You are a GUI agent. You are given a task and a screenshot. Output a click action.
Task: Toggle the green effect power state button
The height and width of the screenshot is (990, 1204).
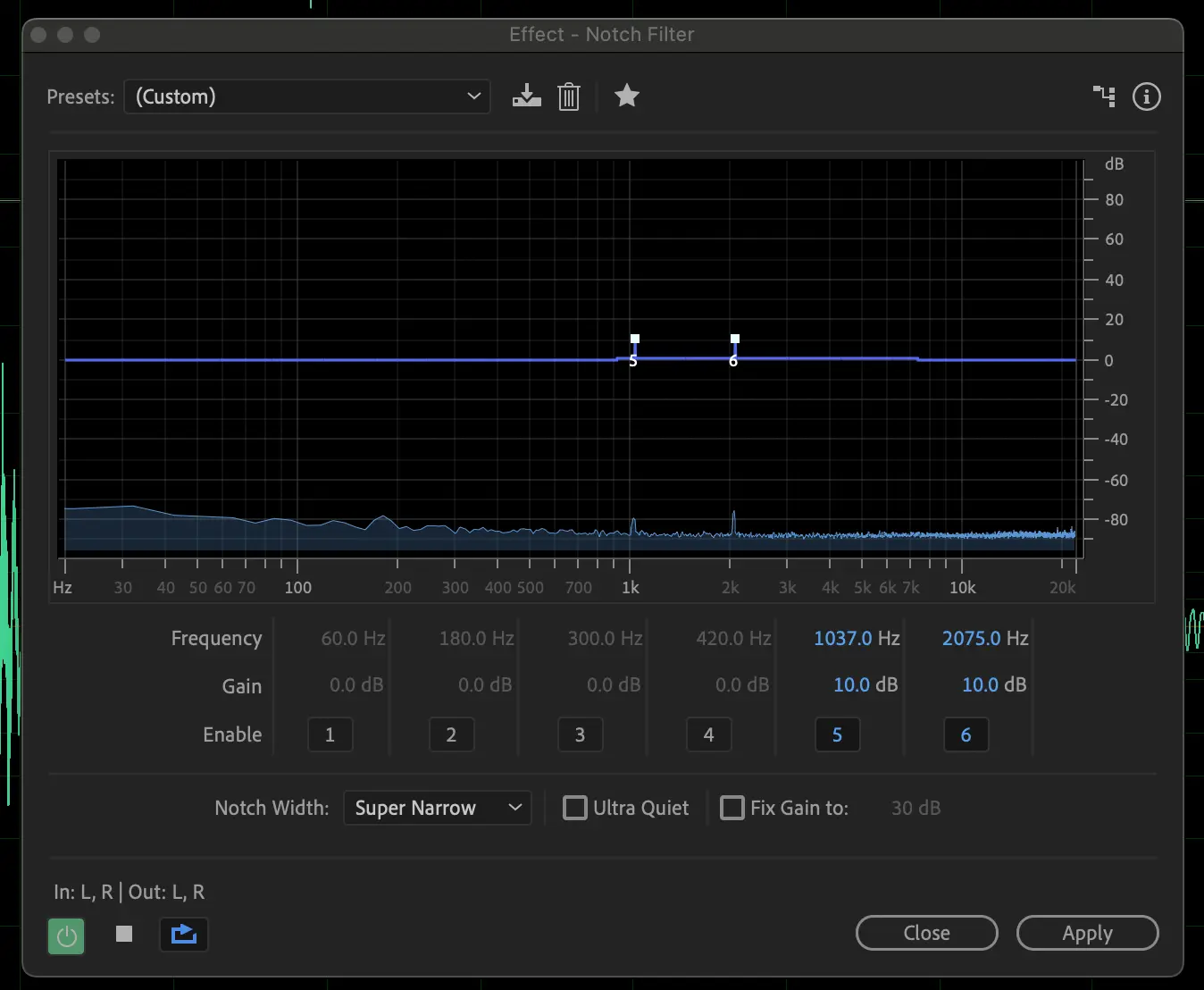pos(66,935)
